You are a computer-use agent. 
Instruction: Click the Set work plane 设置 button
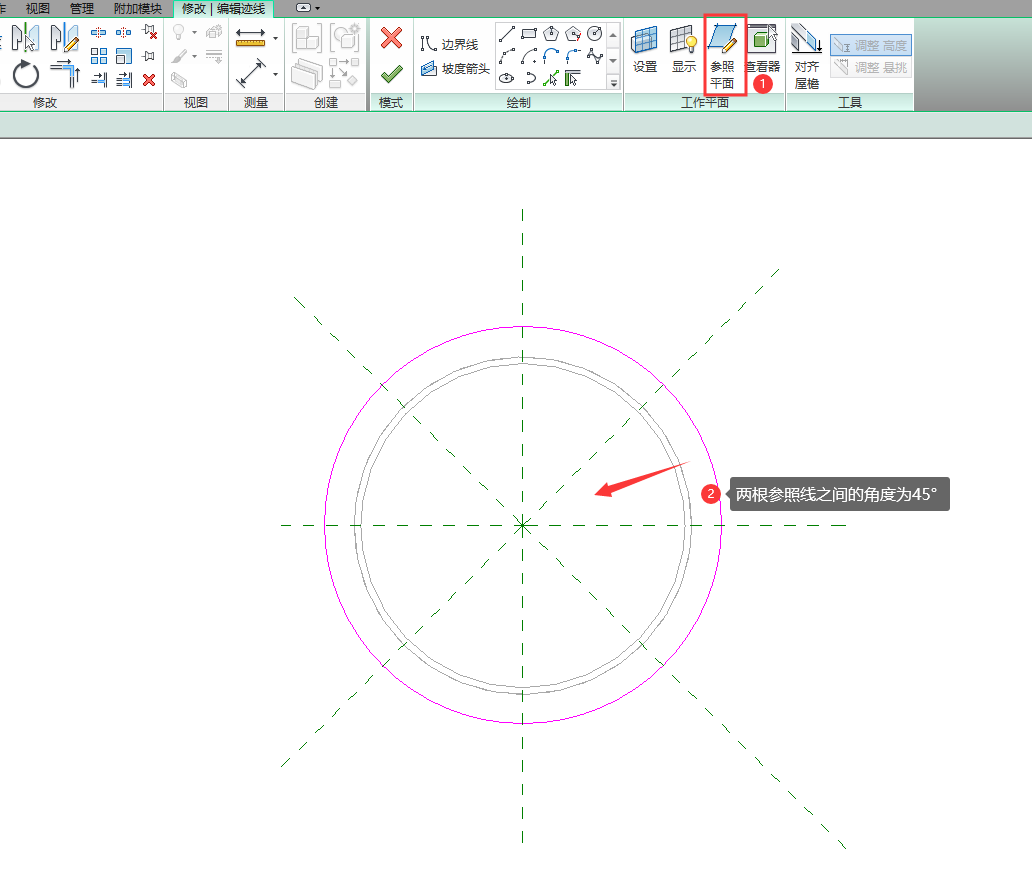point(645,49)
